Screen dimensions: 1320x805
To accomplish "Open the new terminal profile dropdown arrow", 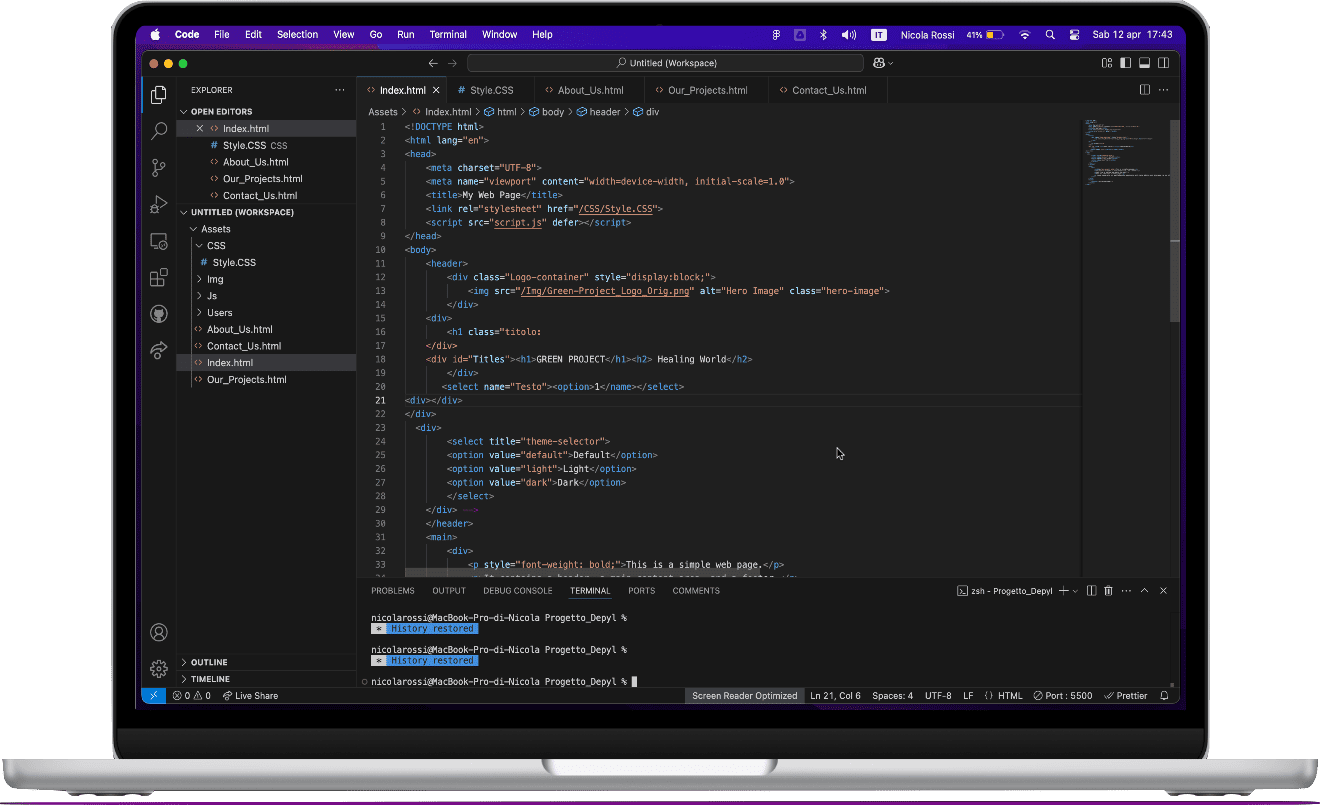I will click(1076, 591).
